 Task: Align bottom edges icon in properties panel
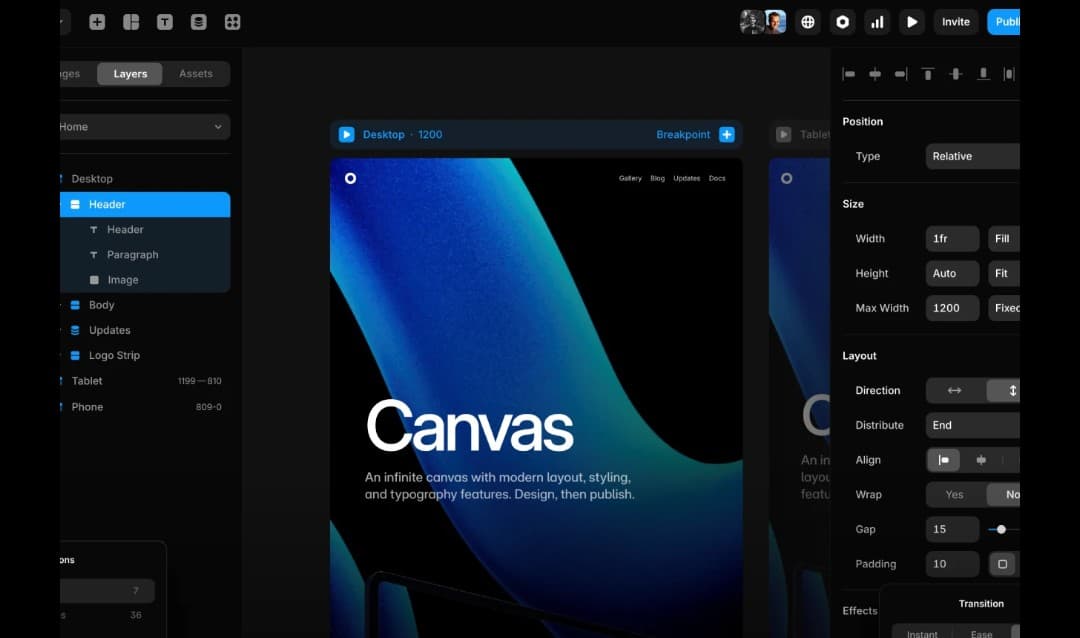coord(983,74)
